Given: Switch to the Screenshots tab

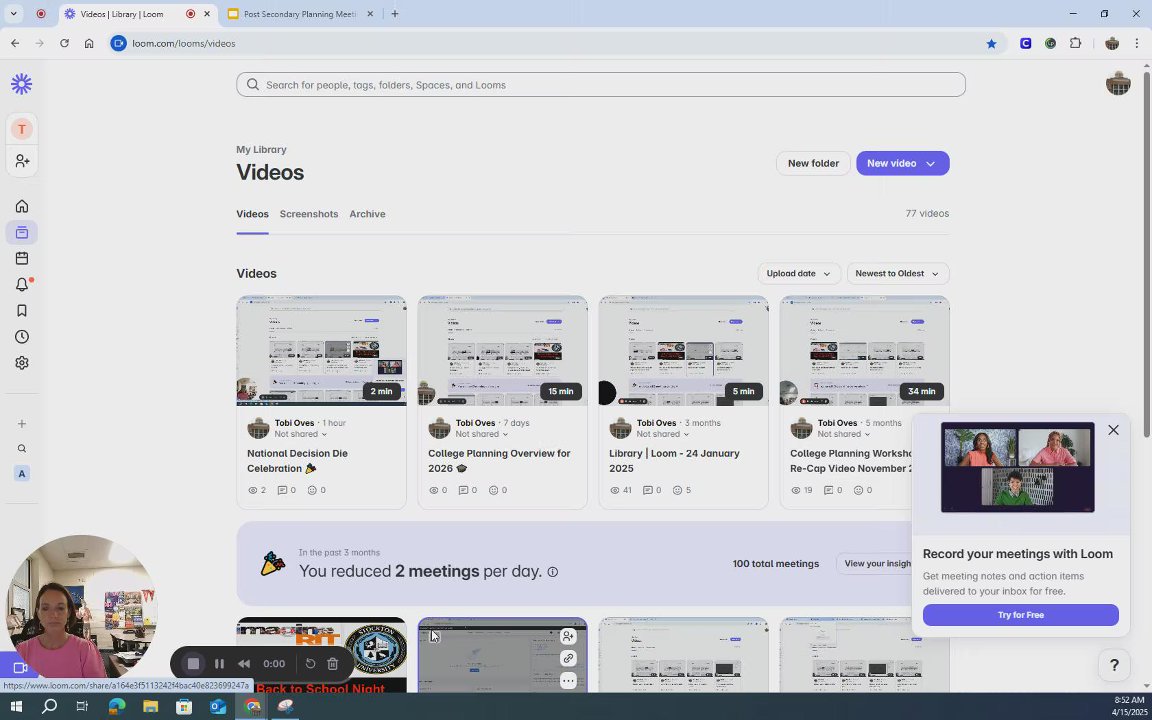Looking at the screenshot, I should point(309,215).
